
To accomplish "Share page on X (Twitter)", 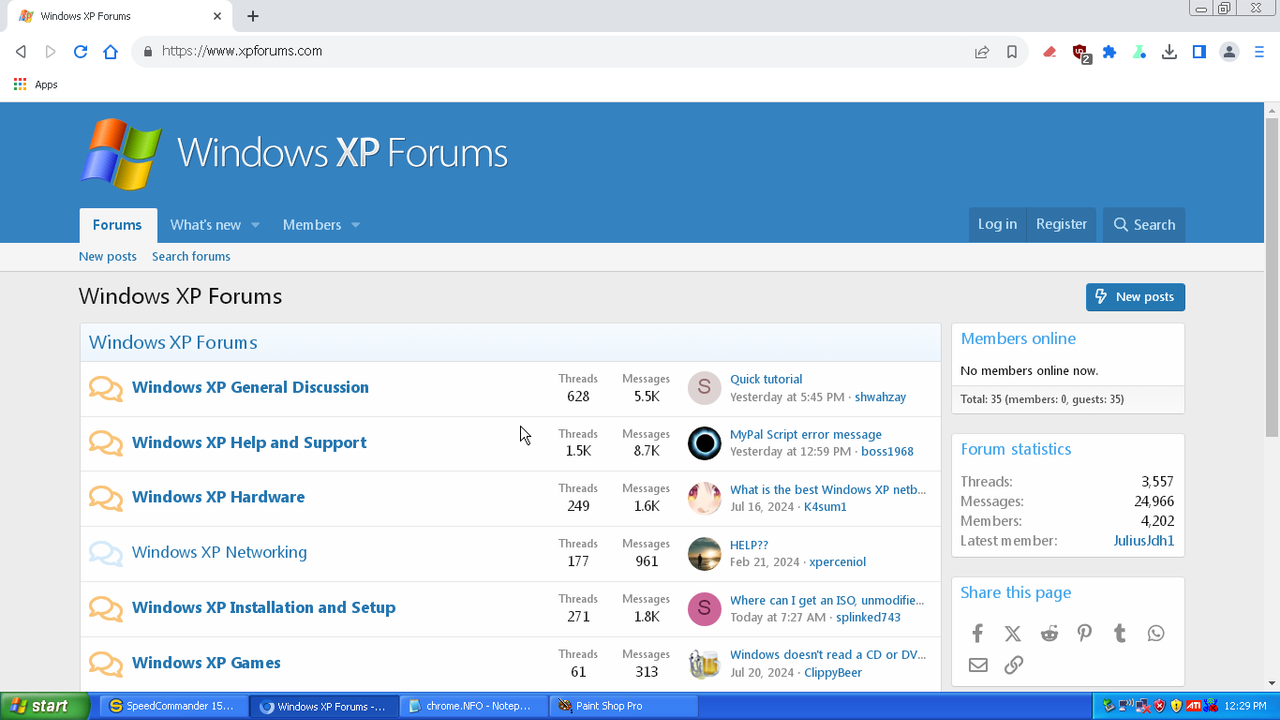I will 1013,633.
